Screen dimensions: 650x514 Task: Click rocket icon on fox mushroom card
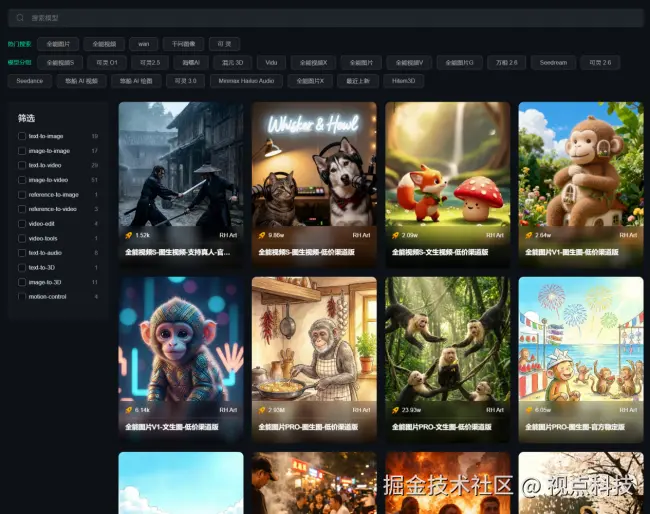pos(395,235)
